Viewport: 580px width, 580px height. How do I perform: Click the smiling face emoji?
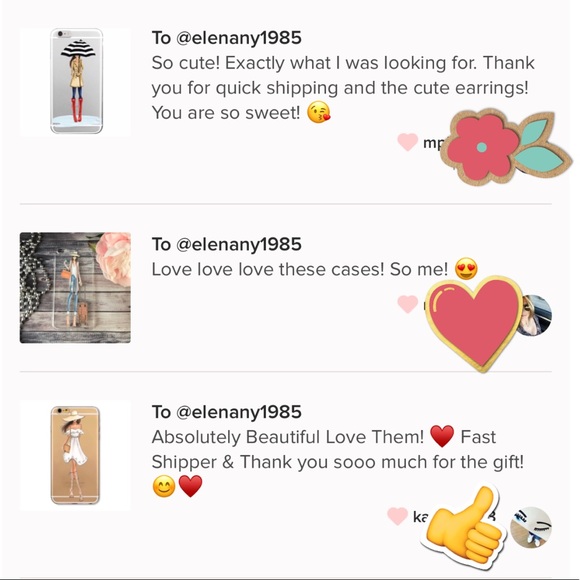[x=164, y=487]
